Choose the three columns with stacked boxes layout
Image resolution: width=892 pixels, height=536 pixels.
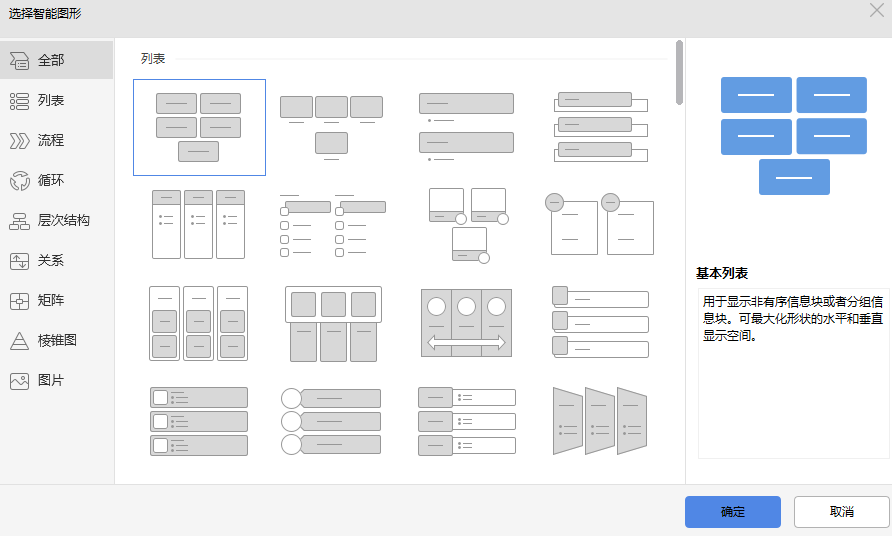tap(199, 323)
